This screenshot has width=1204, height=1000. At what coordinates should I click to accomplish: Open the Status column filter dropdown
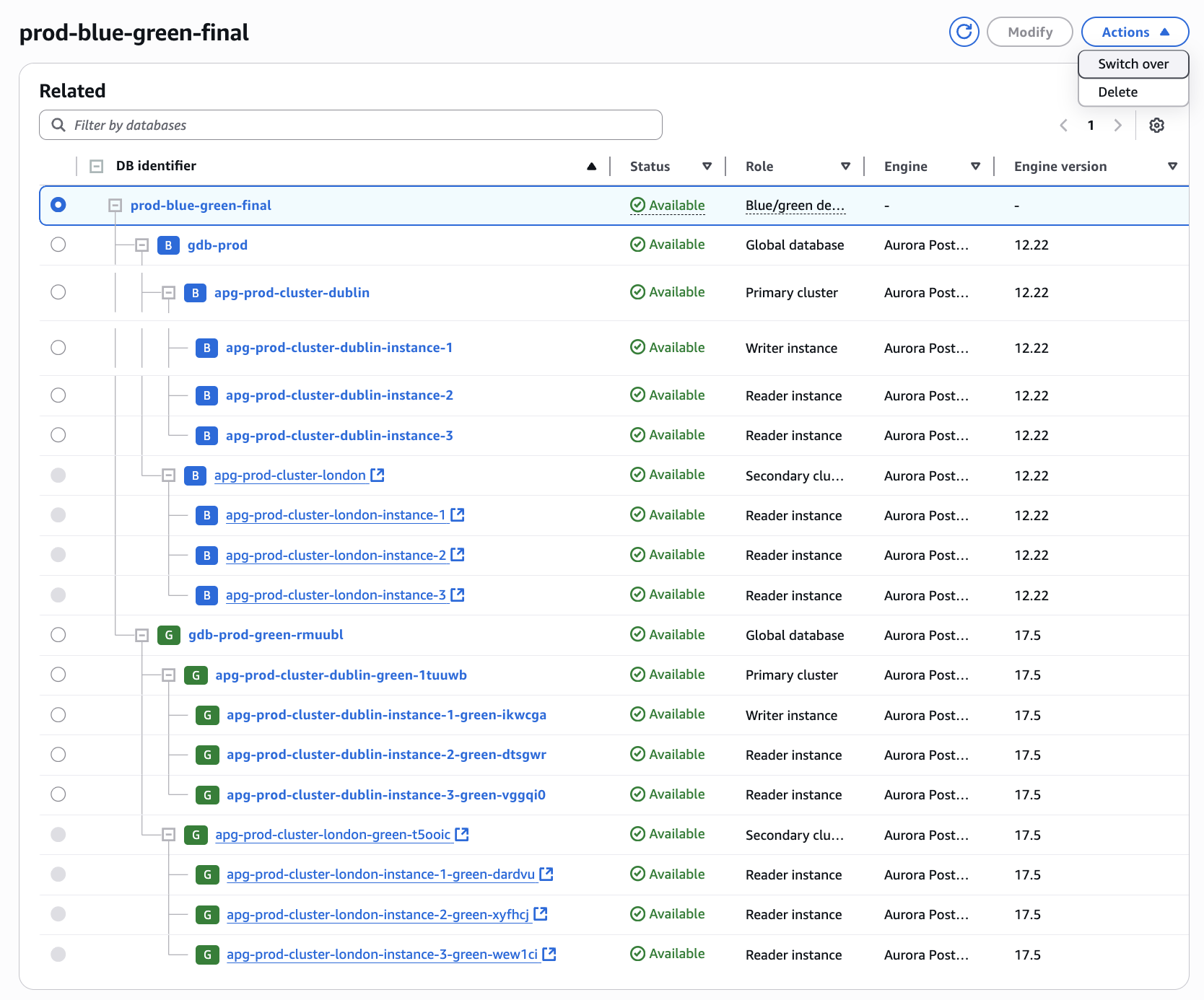pos(707,167)
